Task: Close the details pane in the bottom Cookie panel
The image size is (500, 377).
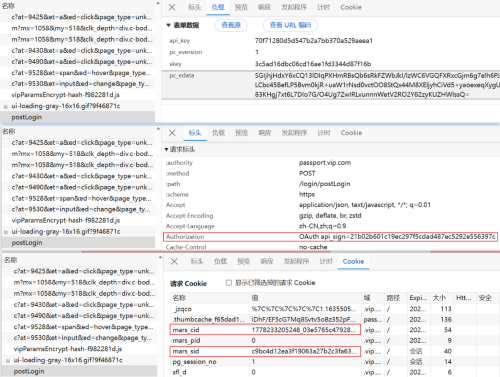Action: point(174,262)
